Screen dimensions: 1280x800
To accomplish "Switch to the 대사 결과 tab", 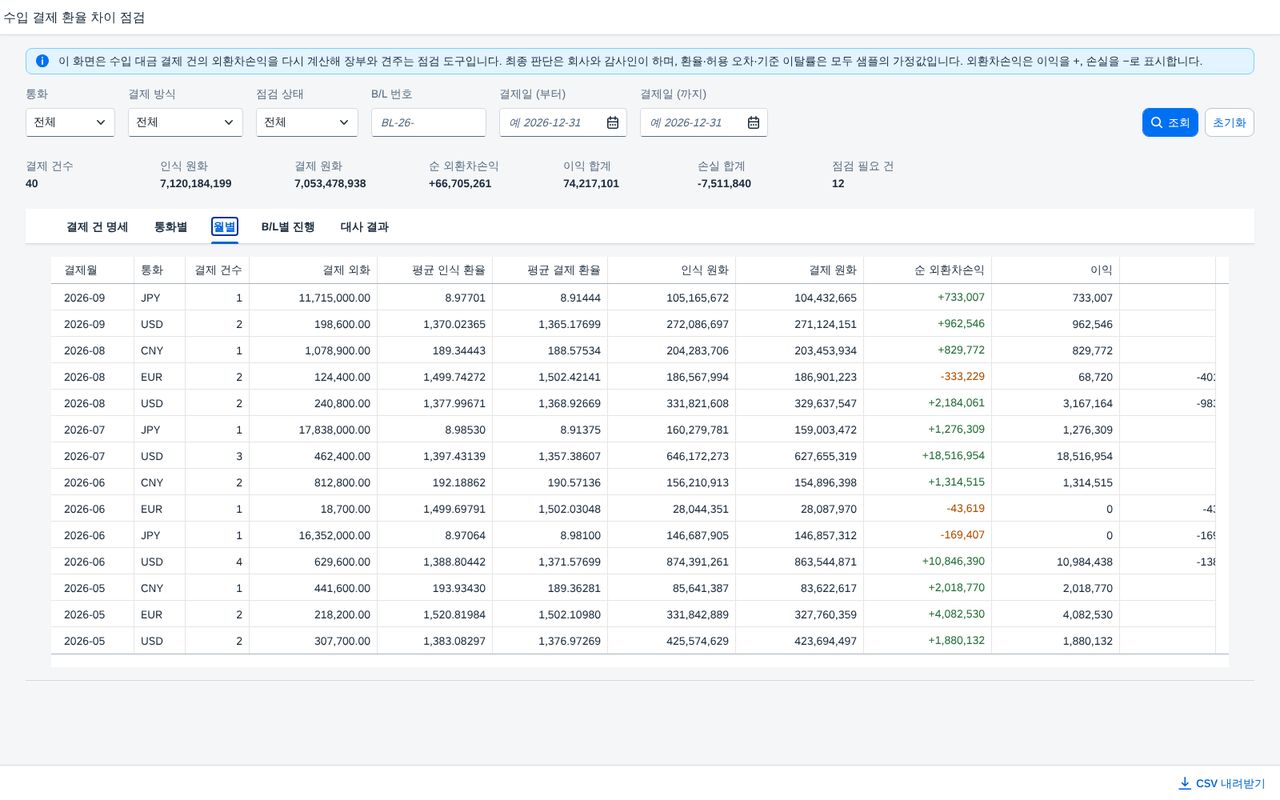I will tap(364, 227).
